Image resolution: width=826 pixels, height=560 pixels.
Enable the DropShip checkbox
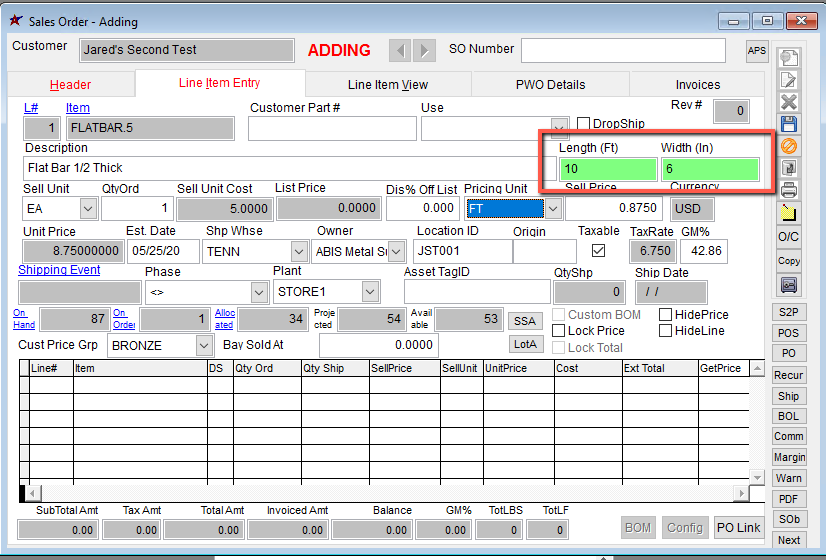(x=584, y=123)
